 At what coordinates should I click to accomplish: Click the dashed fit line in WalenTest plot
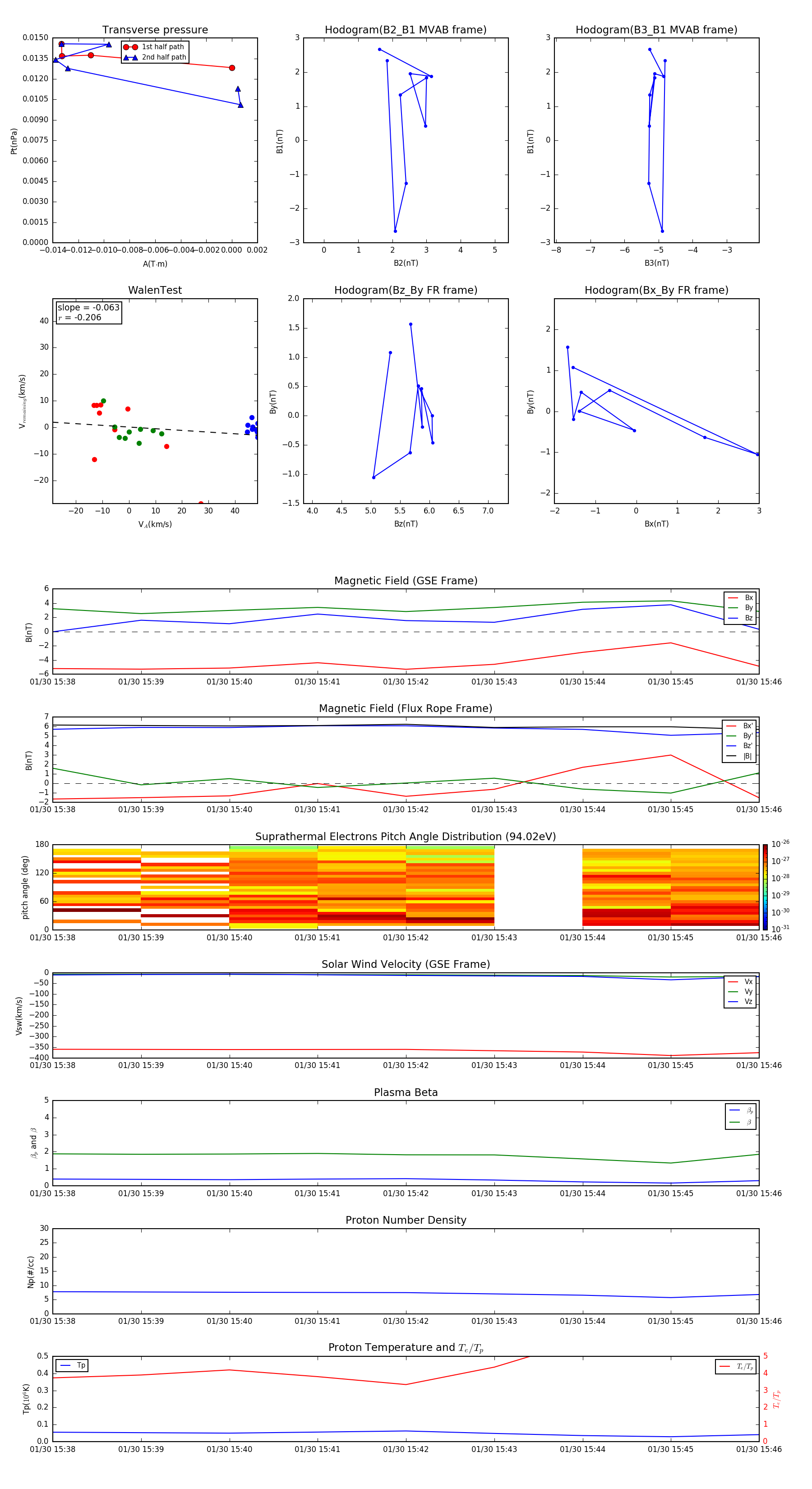click(x=155, y=428)
